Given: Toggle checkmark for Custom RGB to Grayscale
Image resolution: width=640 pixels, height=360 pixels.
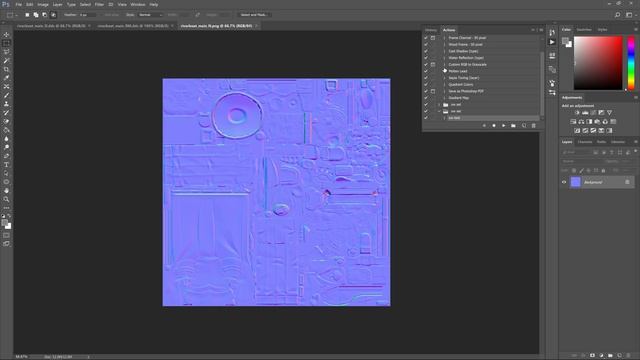Looking at the screenshot, I should pyautogui.click(x=426, y=64).
